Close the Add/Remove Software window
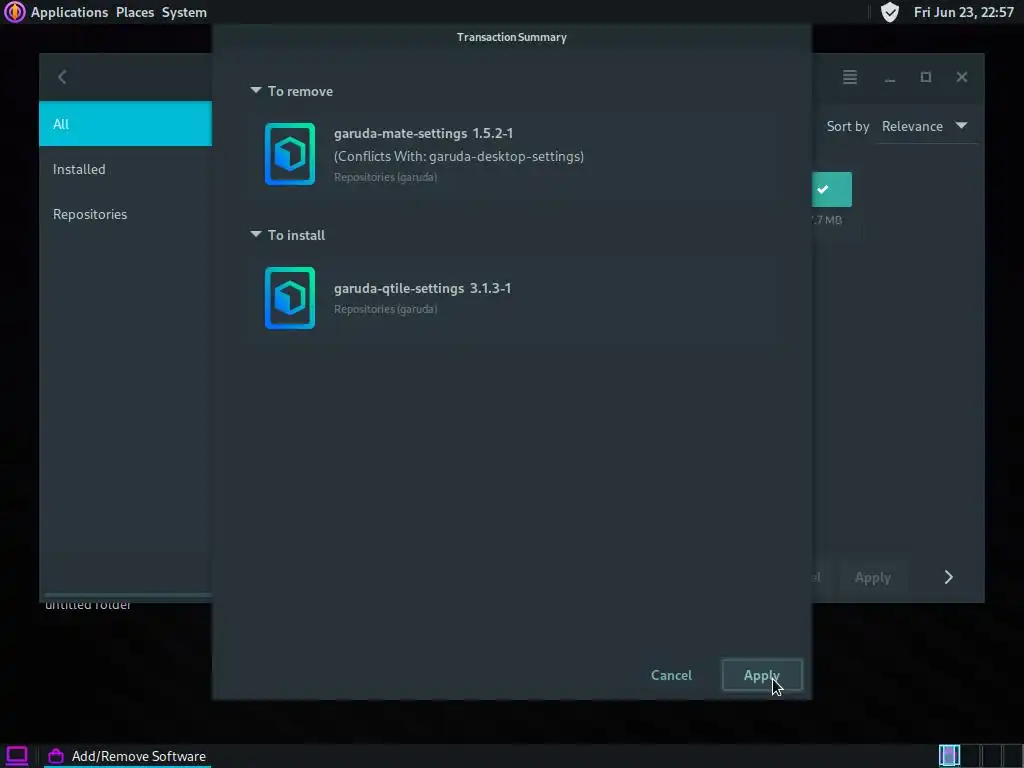Viewport: 1024px width, 768px height. point(962,77)
